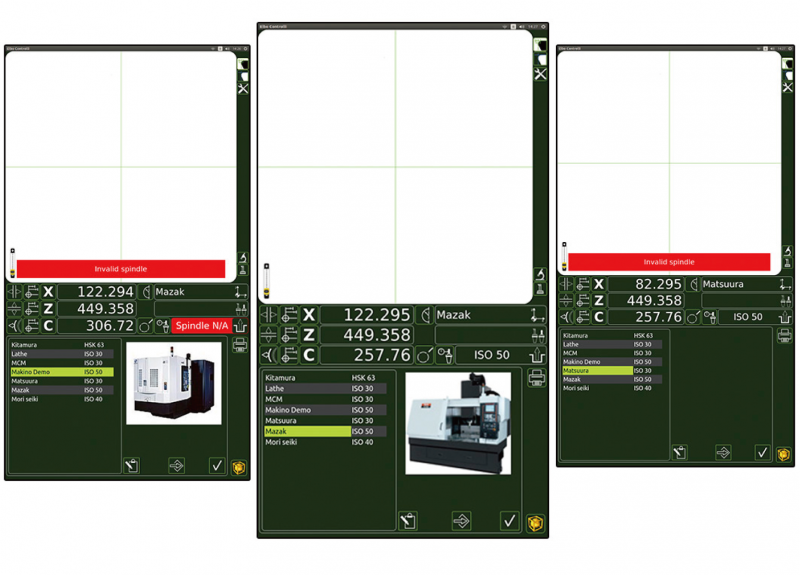Click the print icon in the right window
800x575 pixels.
(784, 335)
